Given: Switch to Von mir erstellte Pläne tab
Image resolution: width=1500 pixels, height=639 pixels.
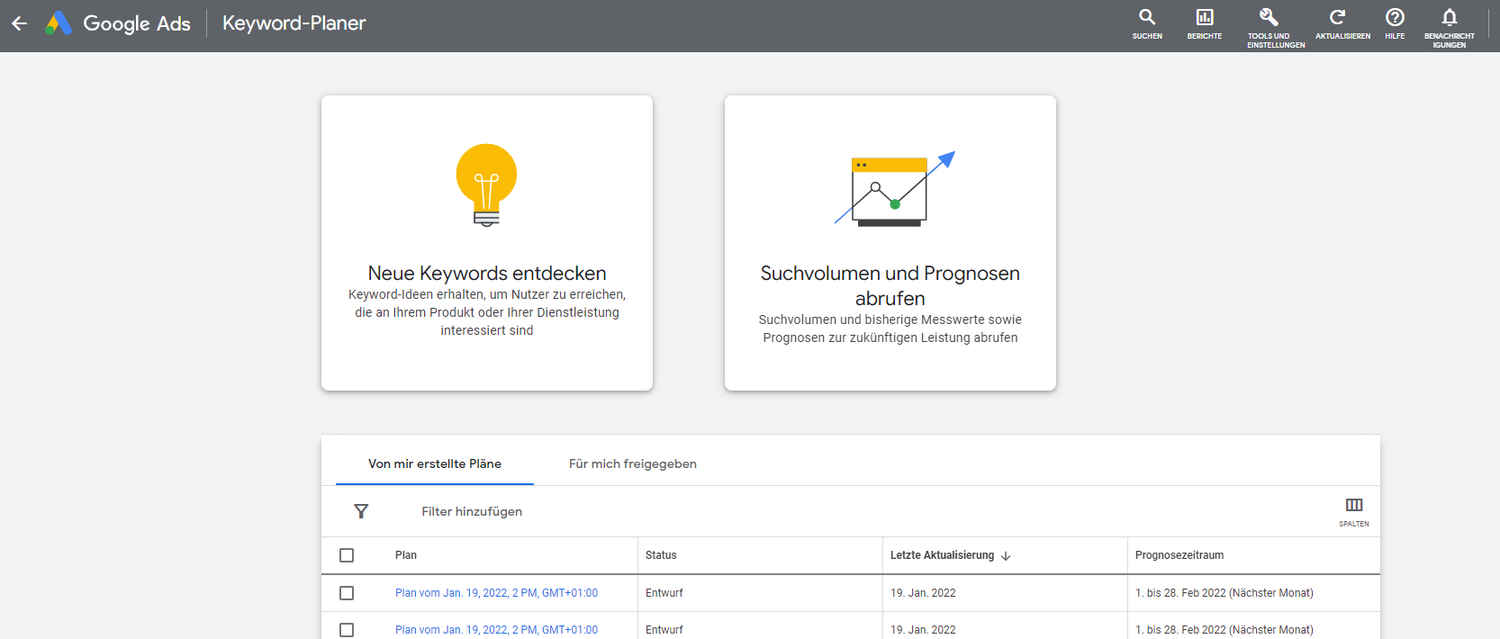Looking at the screenshot, I should click(435, 464).
